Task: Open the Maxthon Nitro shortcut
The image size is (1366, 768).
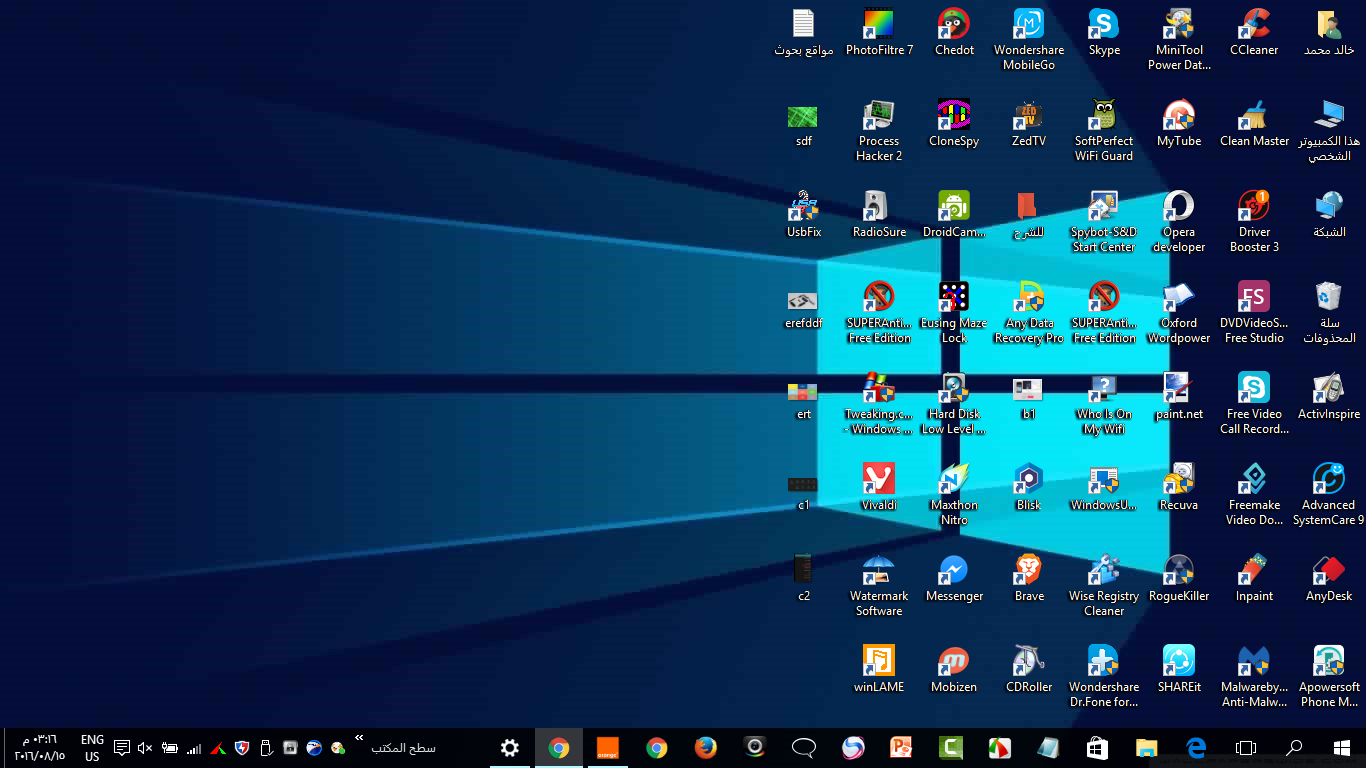Action: click(954, 495)
